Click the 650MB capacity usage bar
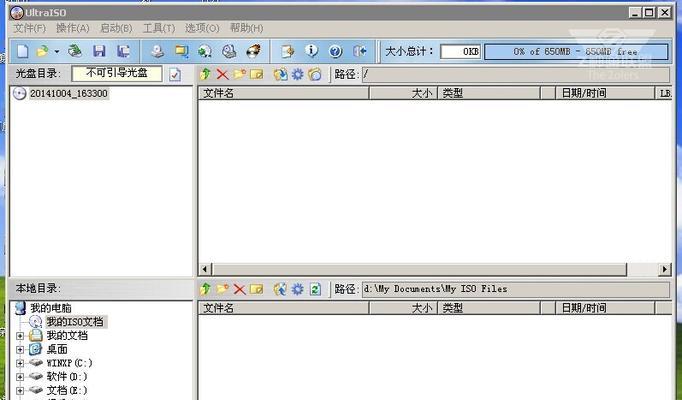 click(576, 52)
